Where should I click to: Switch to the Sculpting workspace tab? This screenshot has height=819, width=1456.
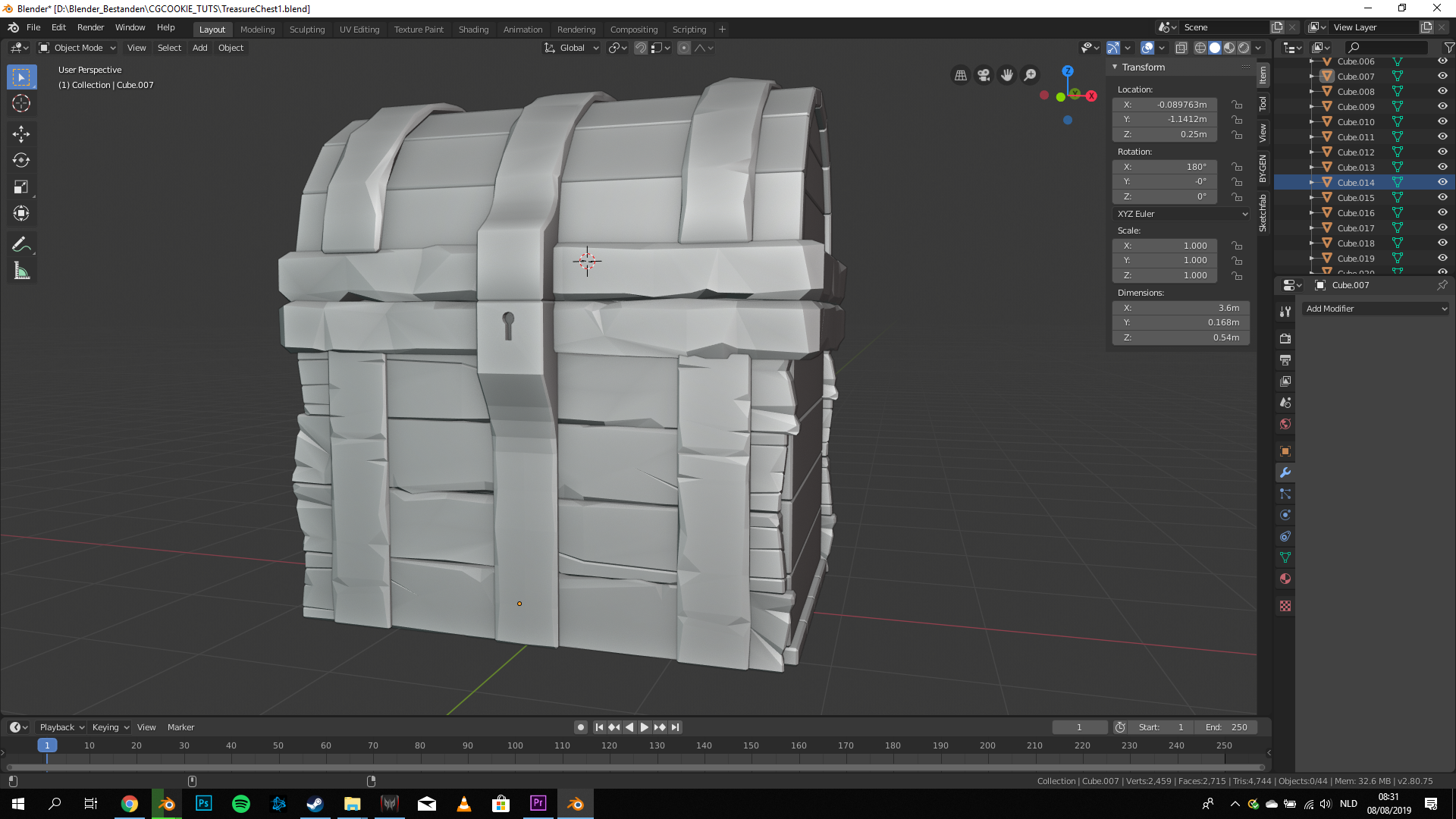(306, 30)
